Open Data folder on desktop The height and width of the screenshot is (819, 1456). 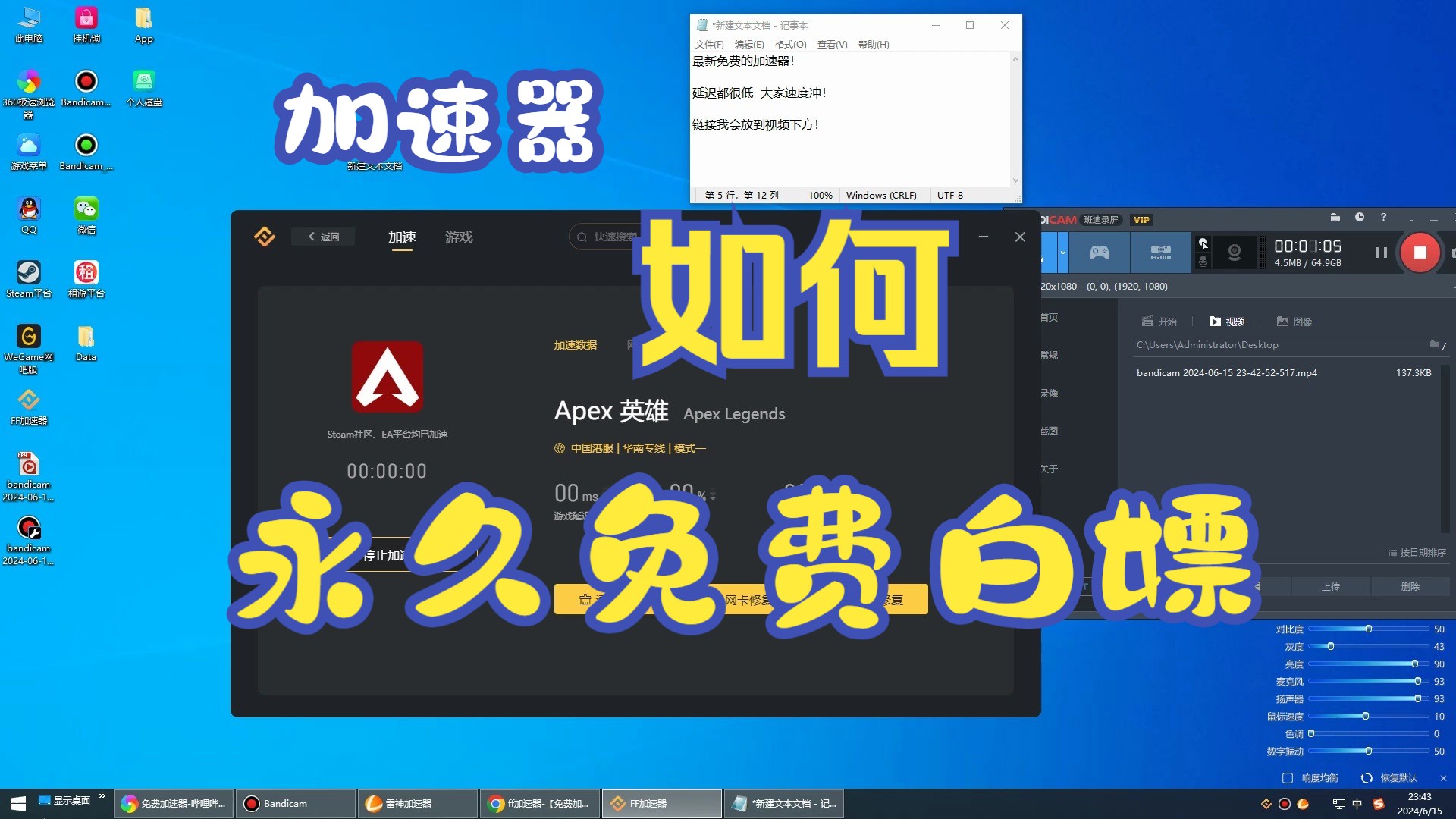point(86,343)
